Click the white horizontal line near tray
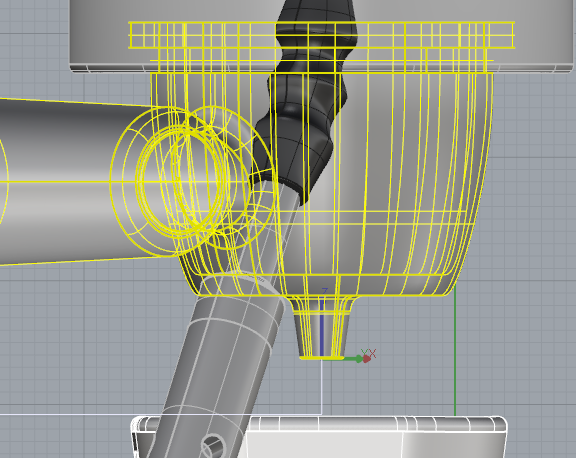576x458 pixels. (x=161, y=414)
